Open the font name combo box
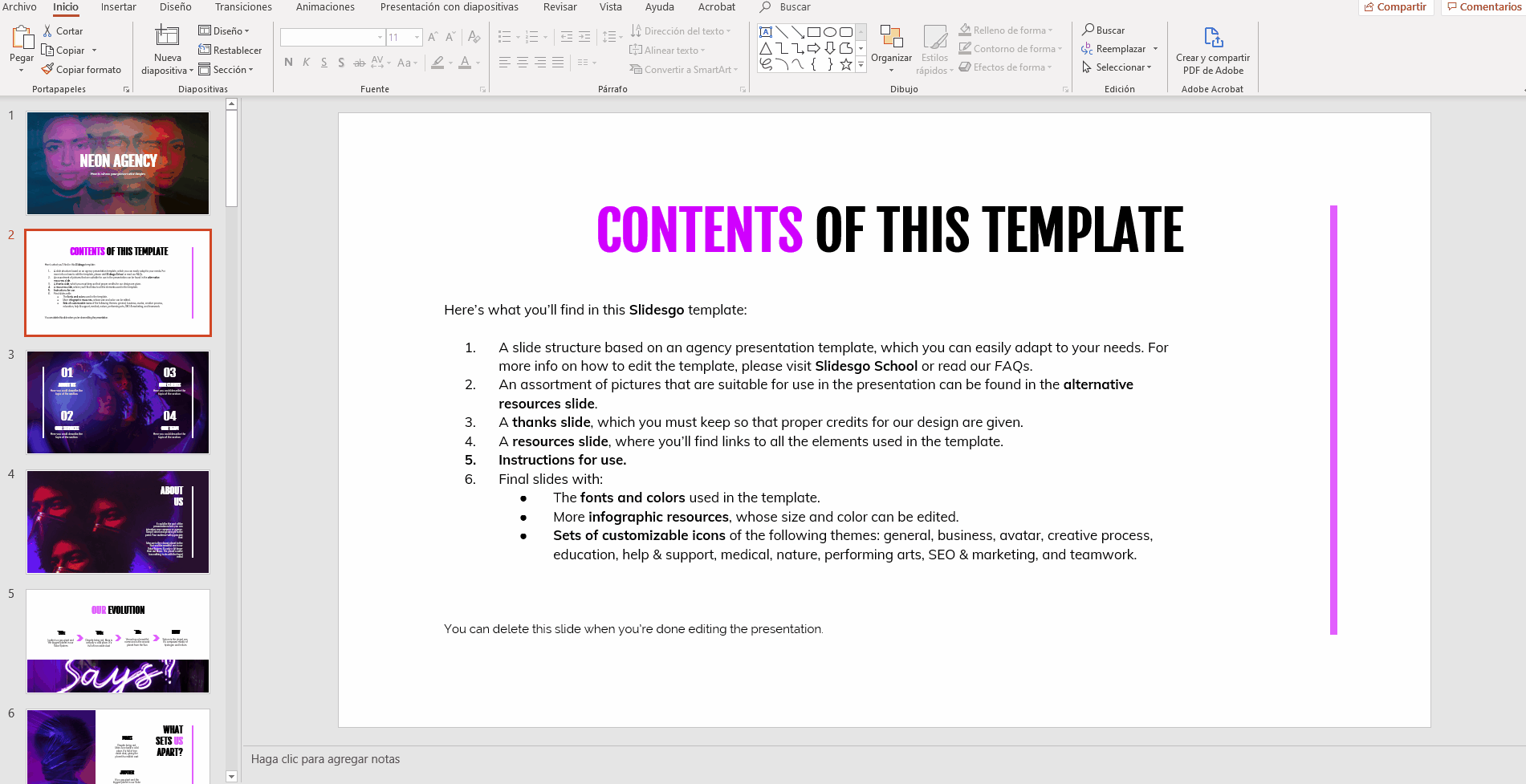1526x784 pixels. [x=332, y=37]
